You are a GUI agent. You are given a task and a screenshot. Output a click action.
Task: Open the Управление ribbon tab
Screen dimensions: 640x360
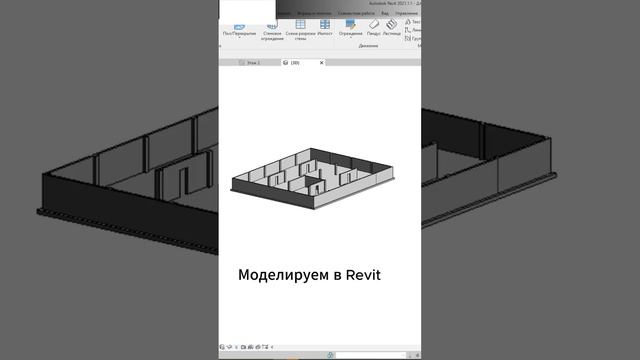tap(406, 13)
